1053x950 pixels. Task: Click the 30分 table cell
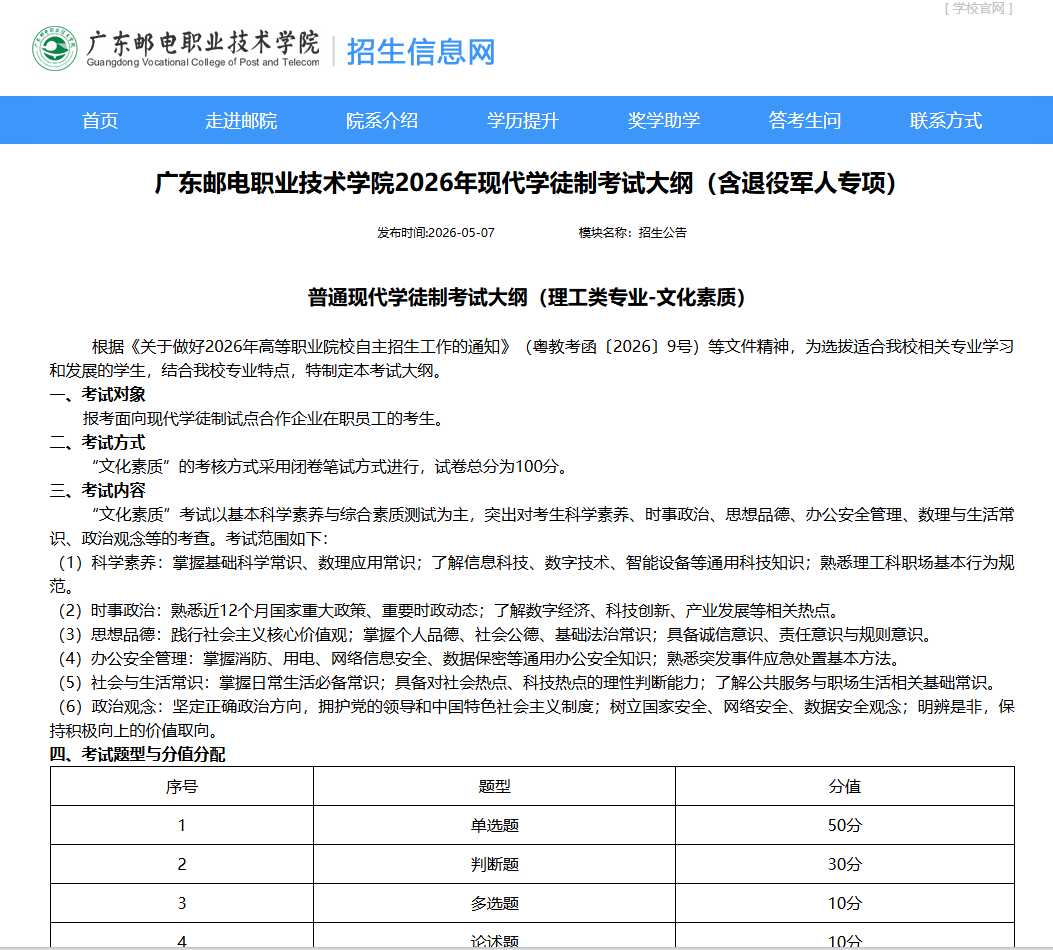(x=845, y=864)
